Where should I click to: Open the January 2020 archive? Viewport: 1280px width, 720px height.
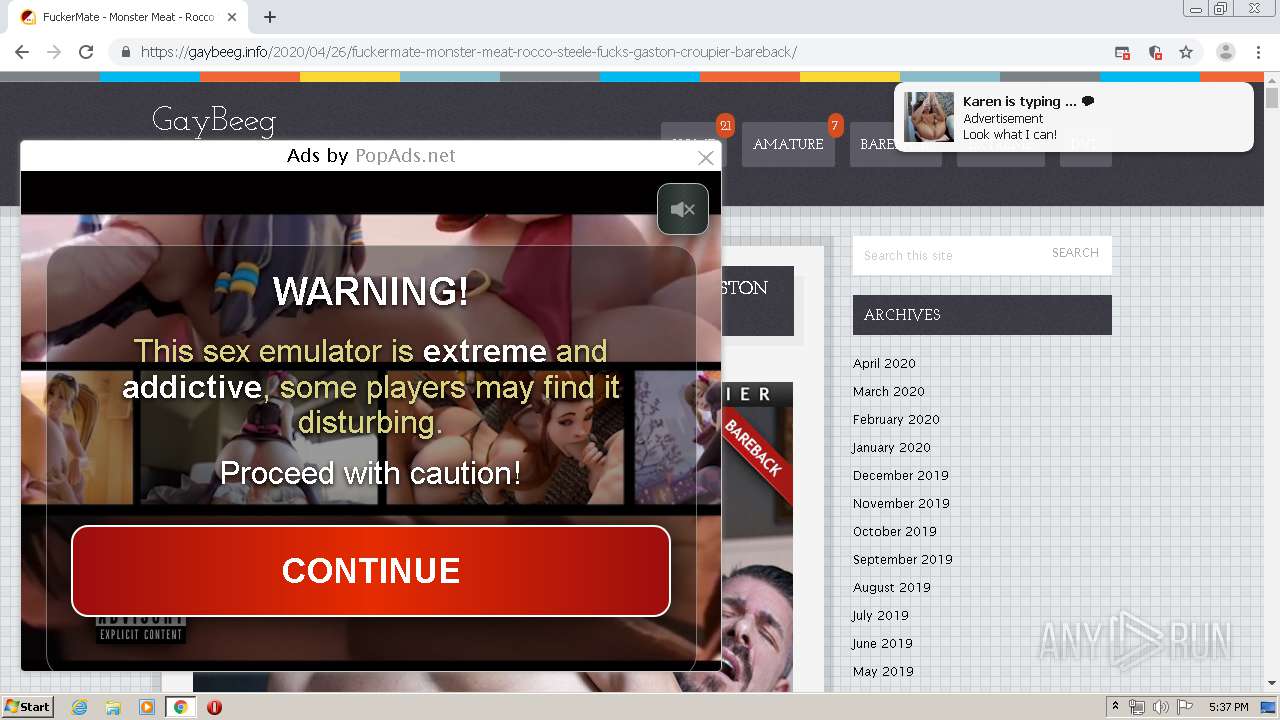coord(892,447)
